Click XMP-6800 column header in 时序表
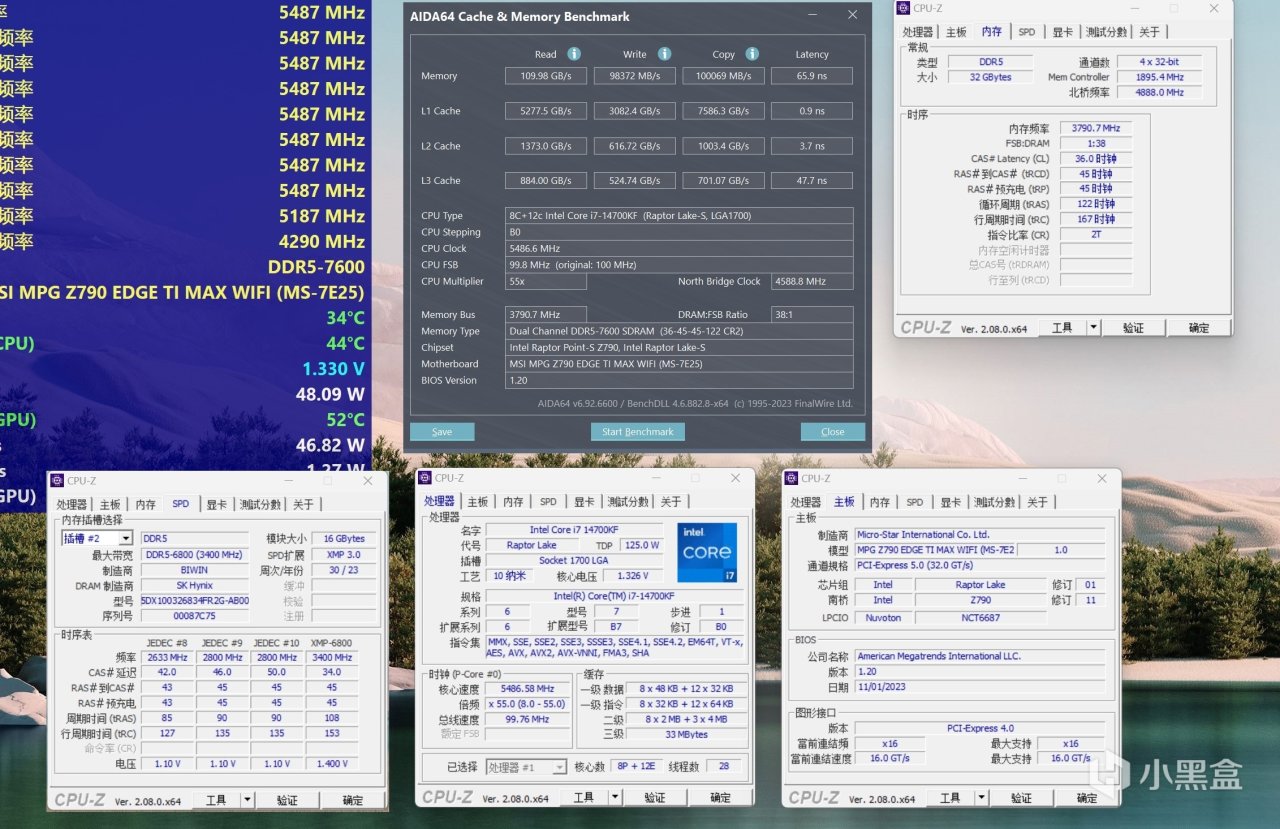Viewport: 1280px width, 829px height. (331, 643)
